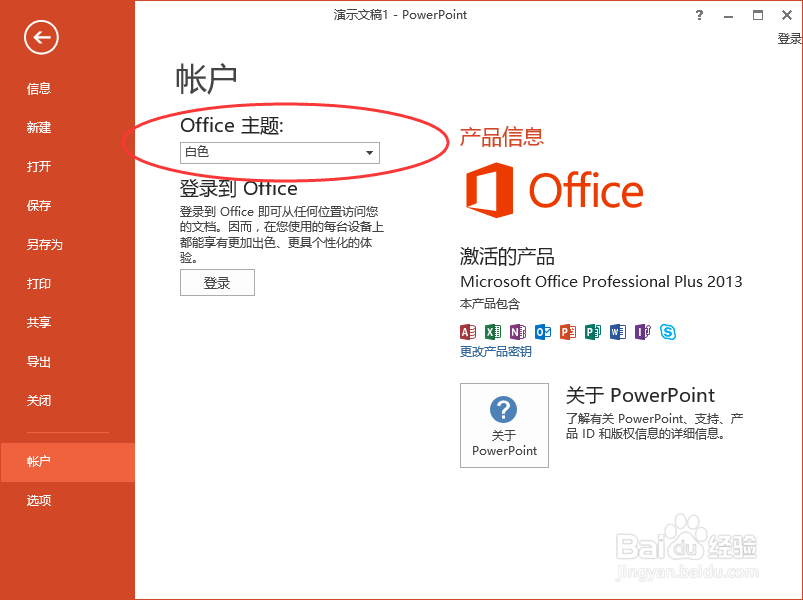Click the Outlook icon in product list
The image size is (803, 600).
pyautogui.click(x=543, y=332)
